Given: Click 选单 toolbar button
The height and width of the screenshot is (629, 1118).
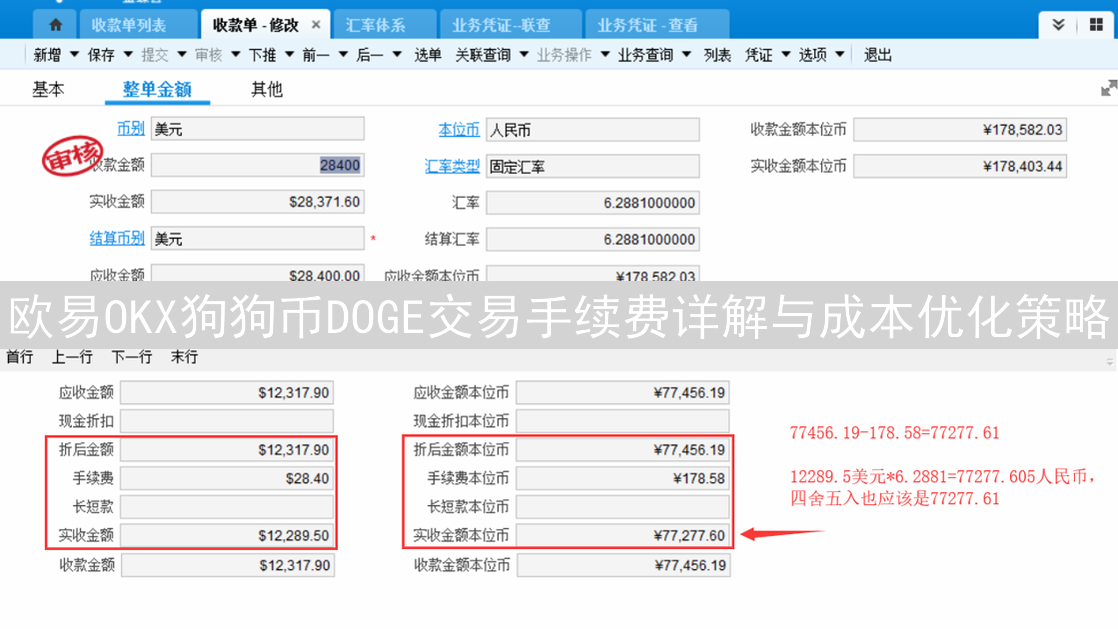Looking at the screenshot, I should [x=428, y=55].
